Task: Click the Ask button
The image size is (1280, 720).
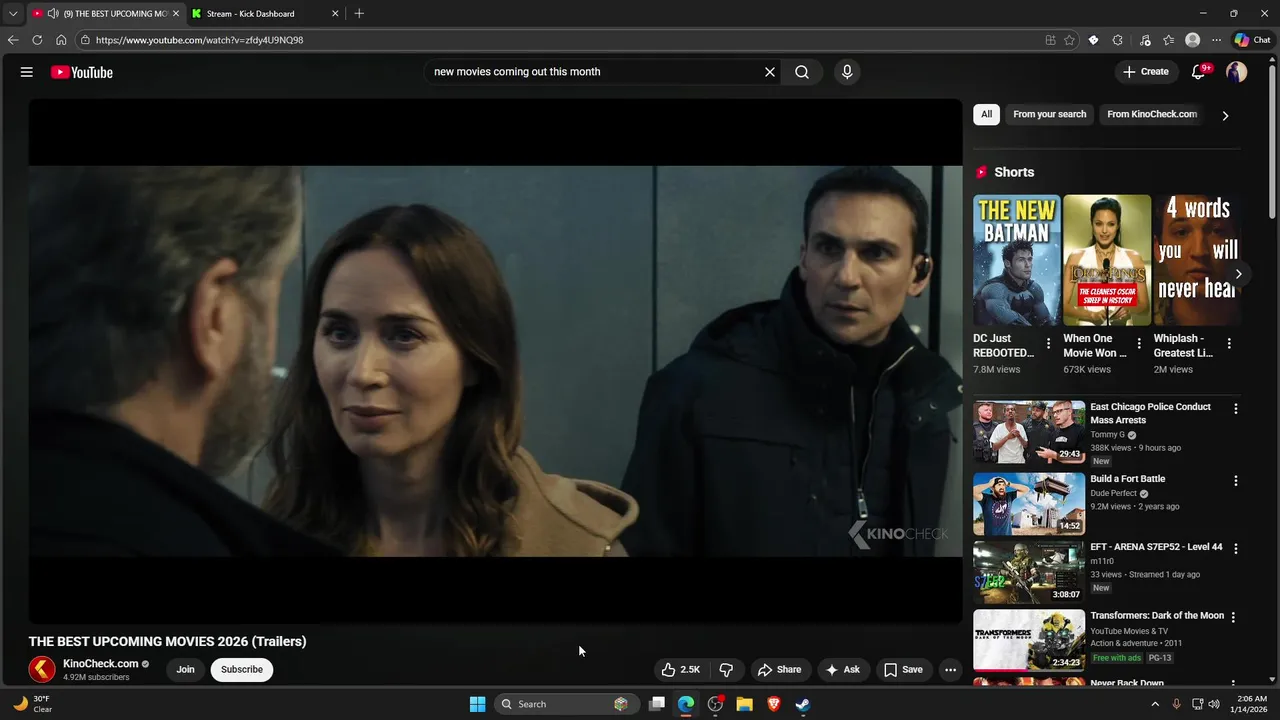Action: [843, 670]
